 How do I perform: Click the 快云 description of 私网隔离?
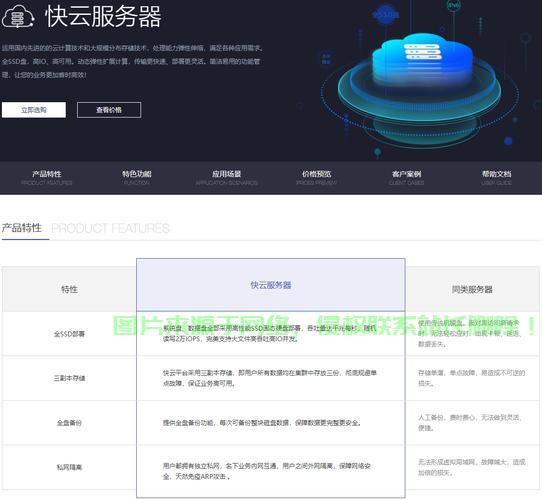[x=267, y=471]
